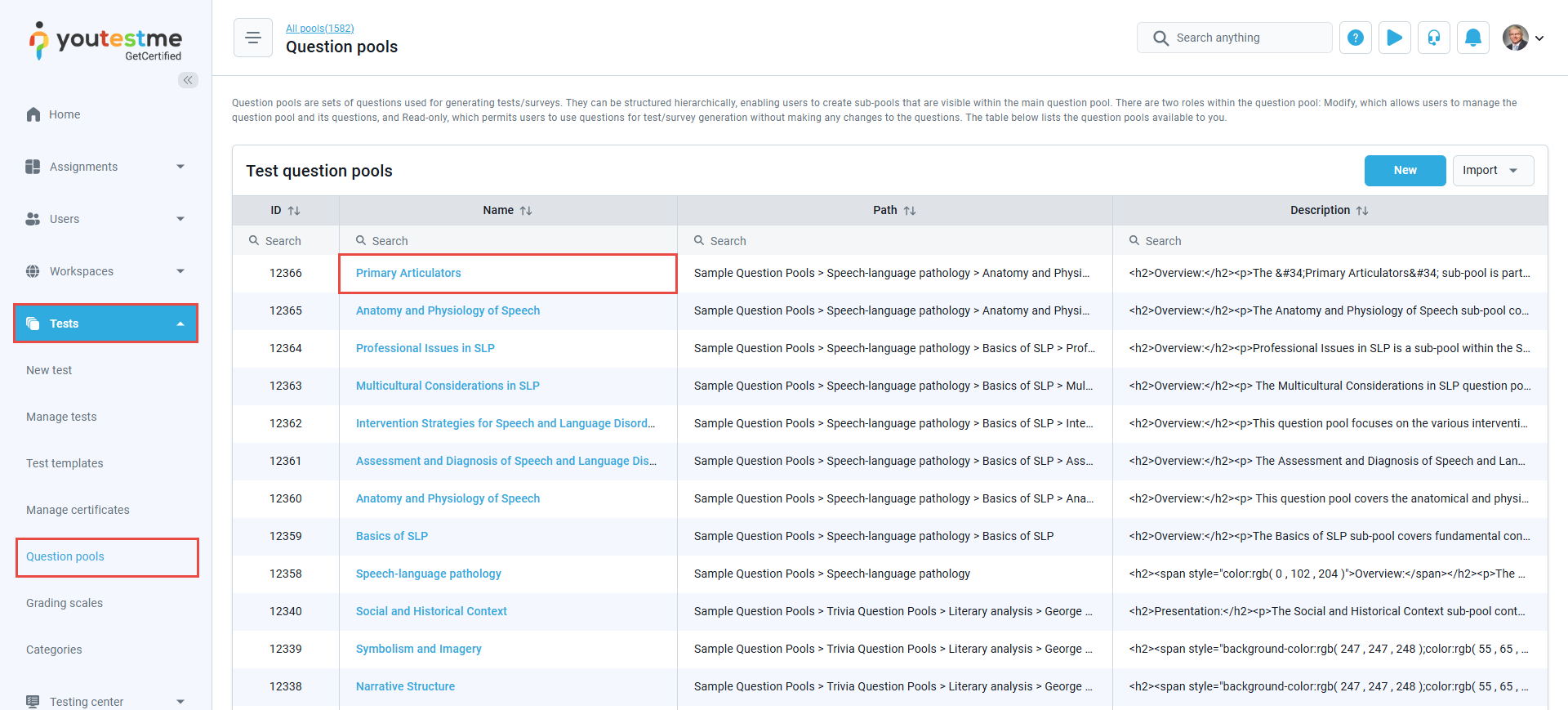Open Symbolism and Imagery pool
1568x710 pixels.
click(419, 649)
